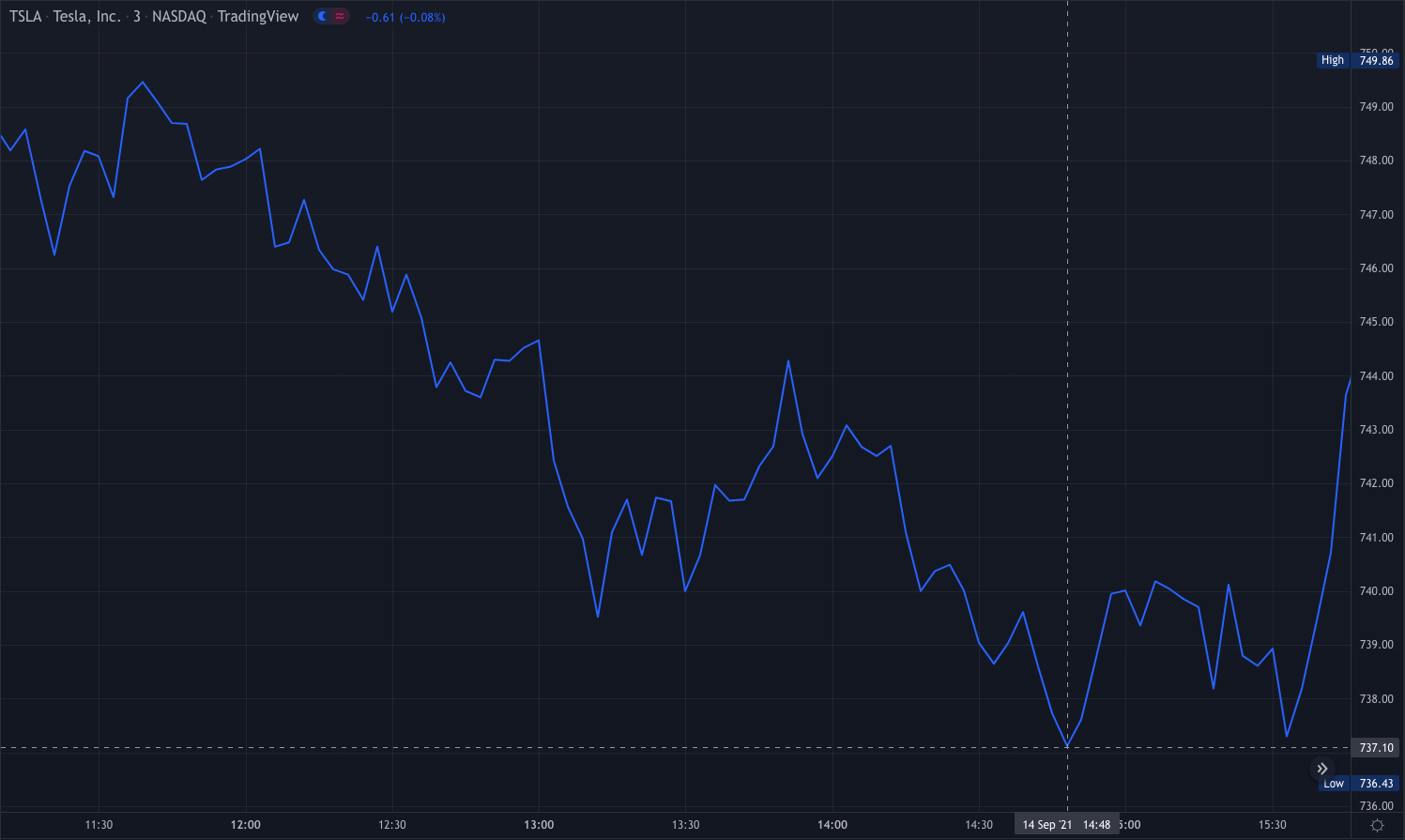Image resolution: width=1405 pixels, height=840 pixels.
Task: Click the Low price label tag
Action: coord(1334,784)
